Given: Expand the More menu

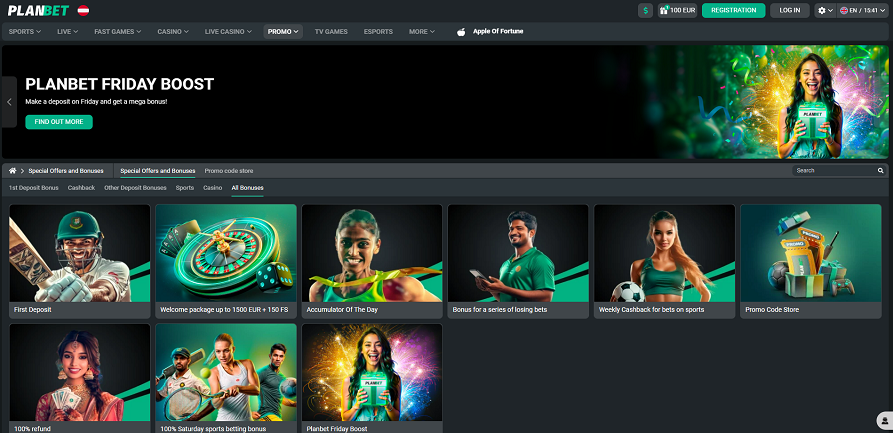Looking at the screenshot, I should [x=421, y=32].
